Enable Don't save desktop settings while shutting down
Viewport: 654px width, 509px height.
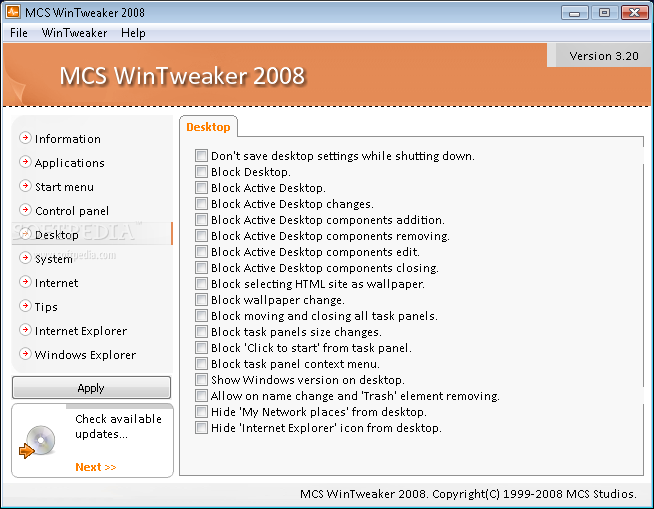tap(201, 156)
